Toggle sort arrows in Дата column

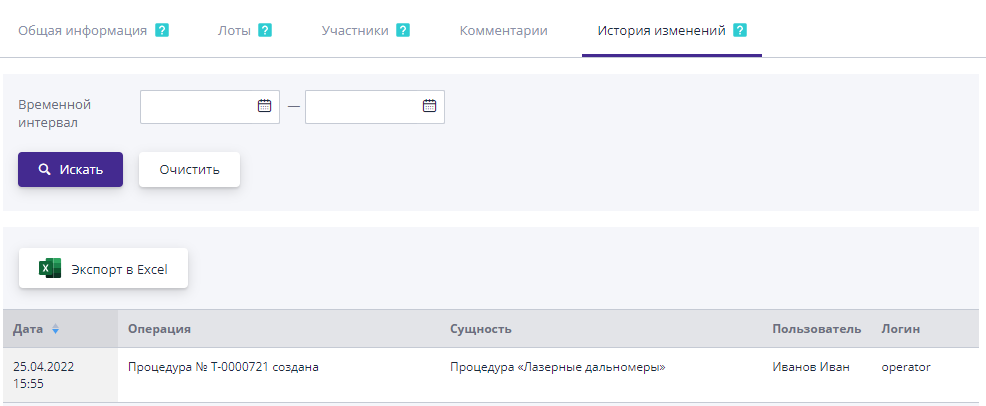(56, 329)
